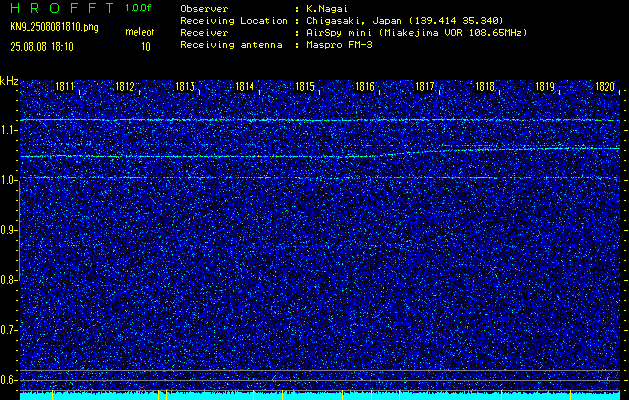Click the Receiving Location label
629x400 pixels.
pyautogui.click(x=234, y=20)
